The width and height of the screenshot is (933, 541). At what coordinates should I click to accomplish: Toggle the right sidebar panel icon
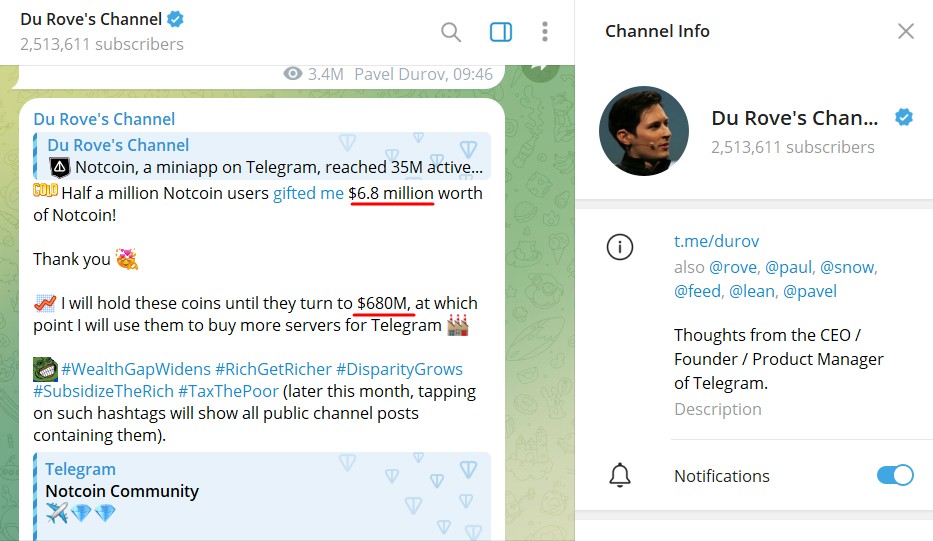501,32
